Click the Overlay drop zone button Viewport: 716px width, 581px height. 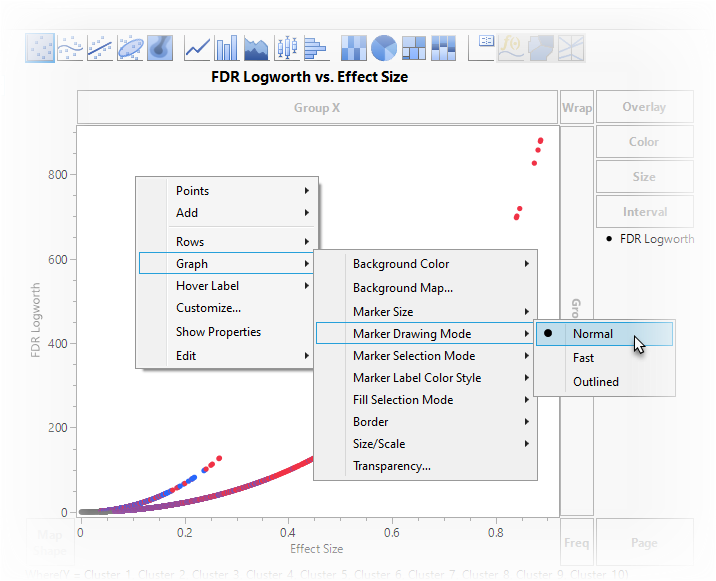(644, 107)
